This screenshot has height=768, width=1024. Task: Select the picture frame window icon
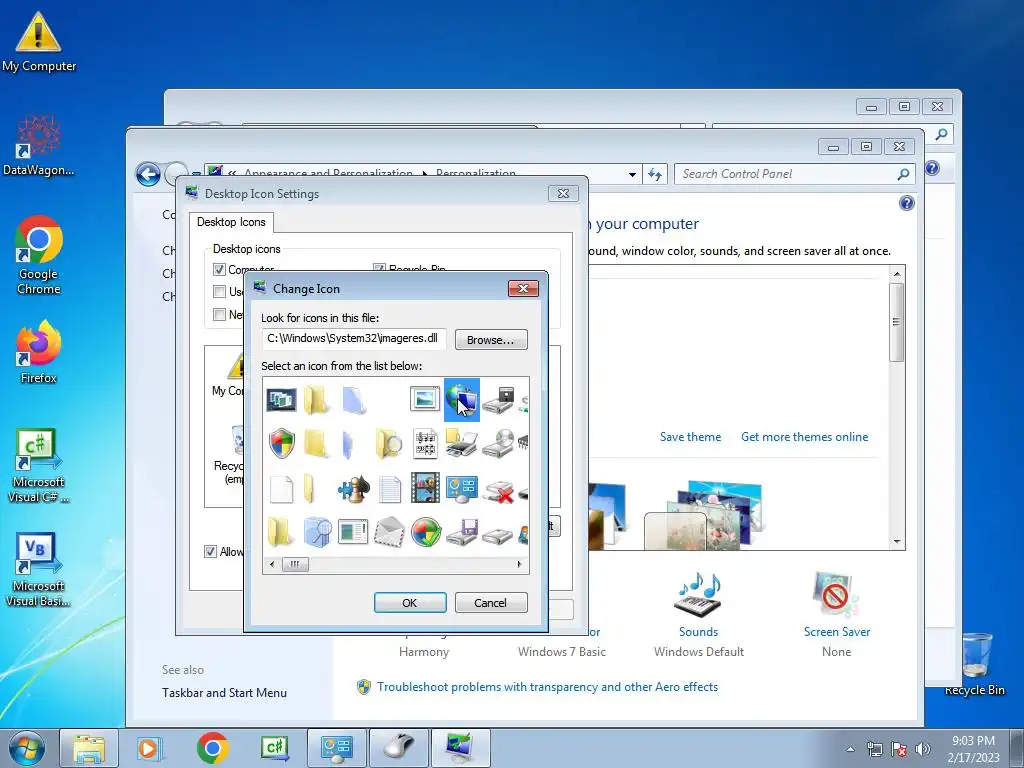point(425,398)
